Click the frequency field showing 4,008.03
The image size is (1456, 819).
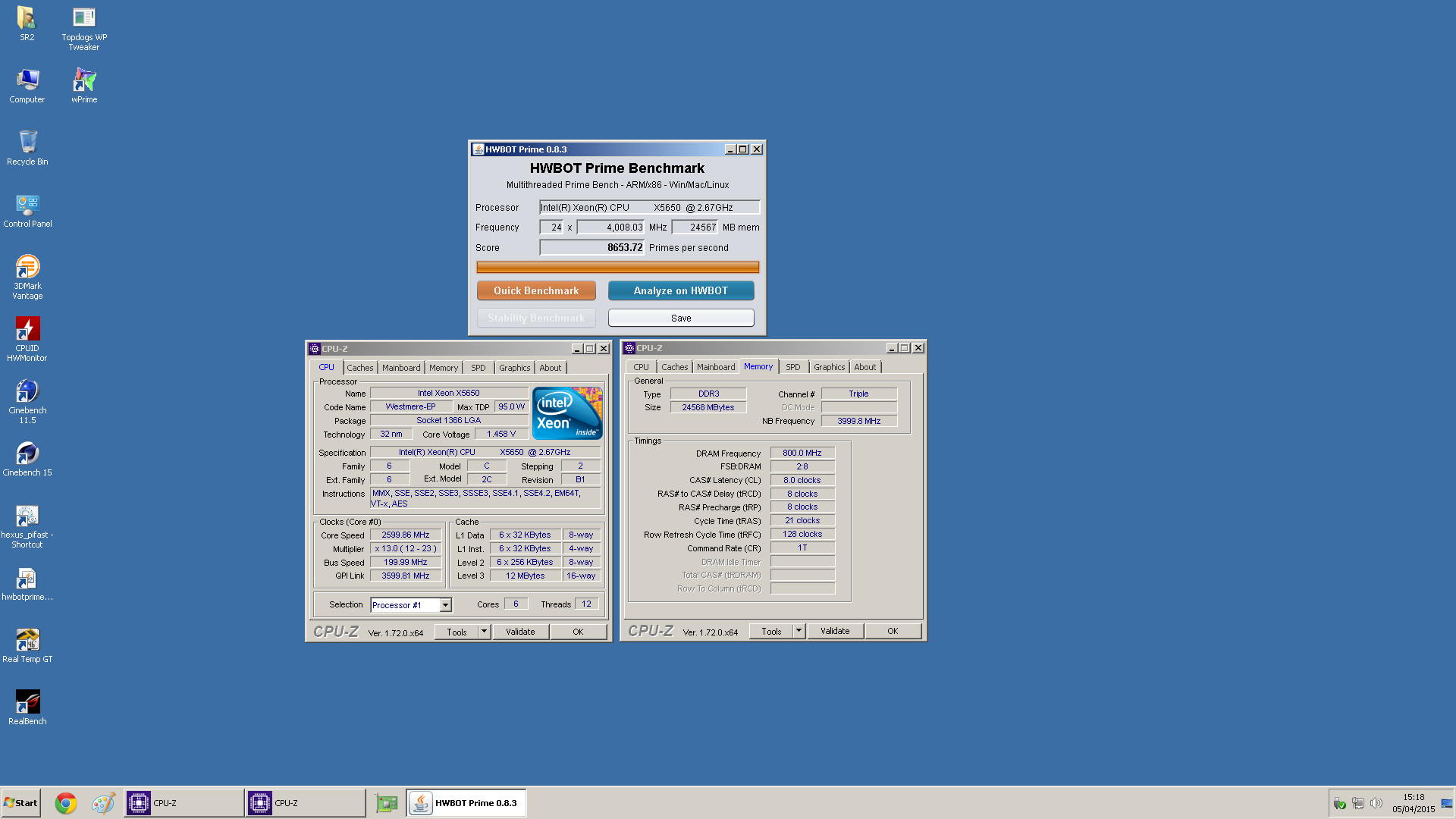[x=610, y=227]
